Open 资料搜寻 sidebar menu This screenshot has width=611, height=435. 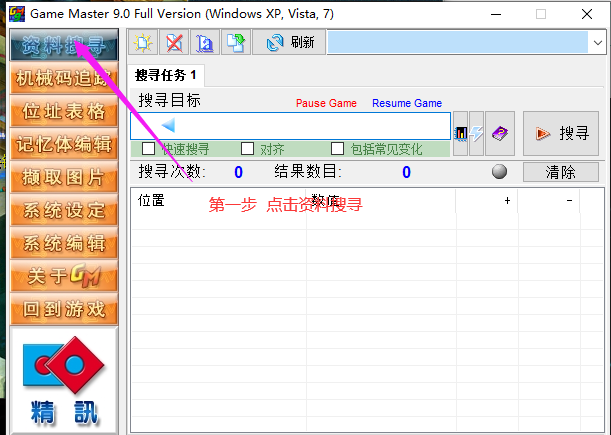[64, 44]
